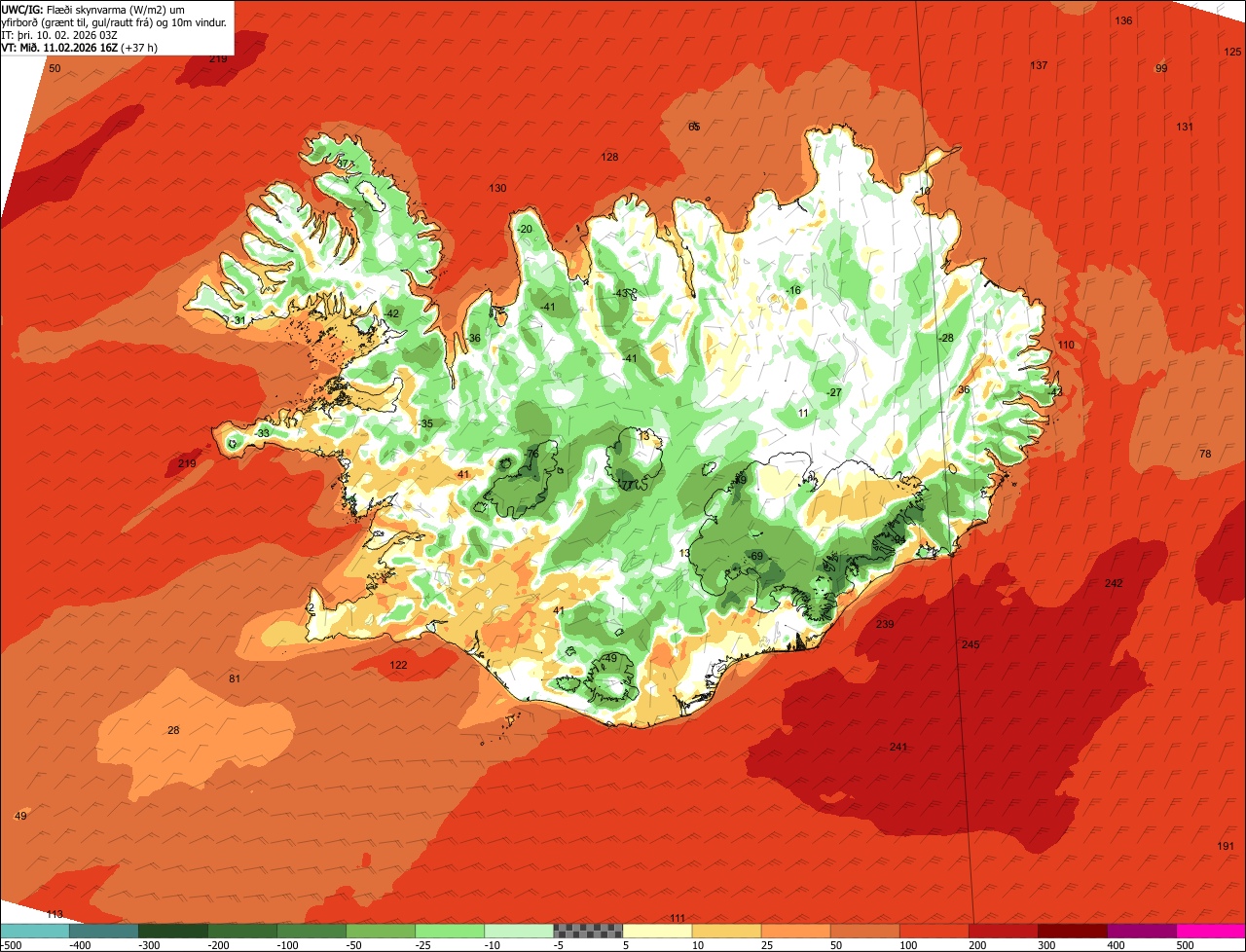Click the value 131 on the map
Screen dimensions: 1246x952
[x=1184, y=127]
